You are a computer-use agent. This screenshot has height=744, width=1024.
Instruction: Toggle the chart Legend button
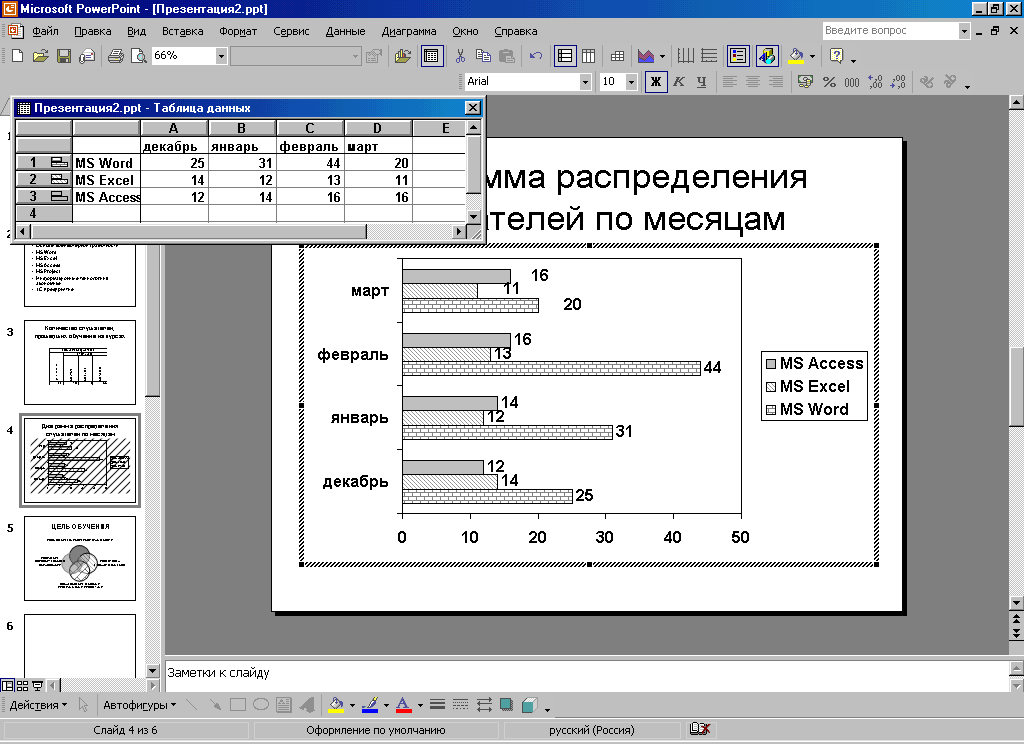738,56
